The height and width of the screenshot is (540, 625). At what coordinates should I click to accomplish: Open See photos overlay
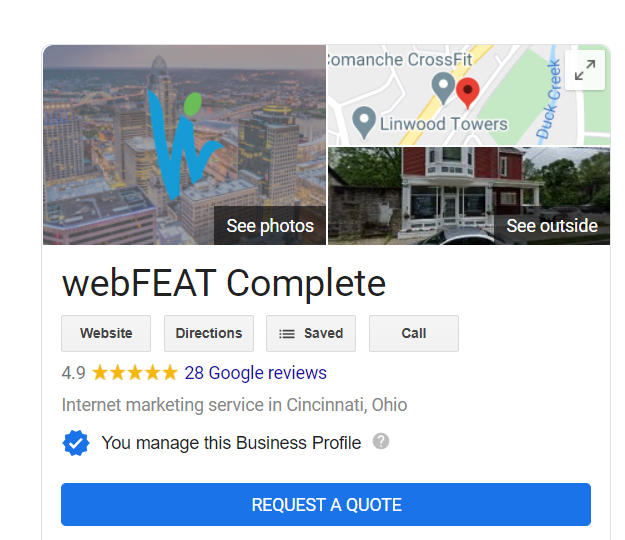pos(270,226)
